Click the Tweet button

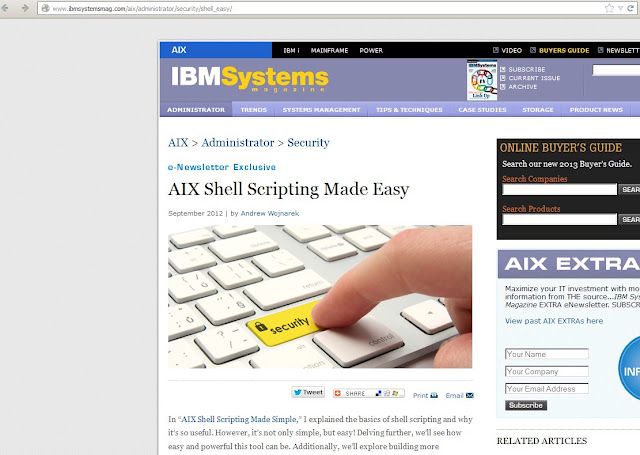click(308, 392)
